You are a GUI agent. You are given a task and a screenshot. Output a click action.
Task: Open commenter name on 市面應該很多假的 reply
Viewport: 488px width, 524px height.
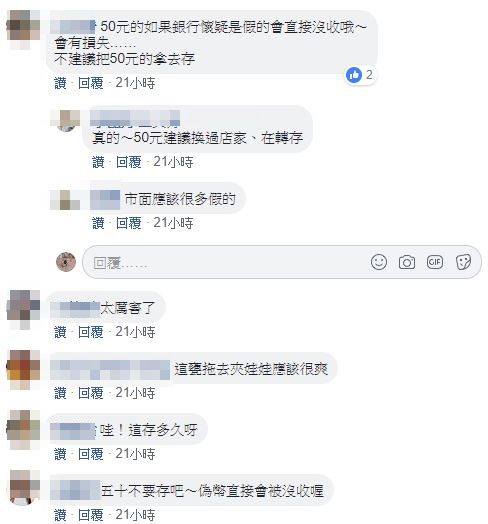click(105, 200)
